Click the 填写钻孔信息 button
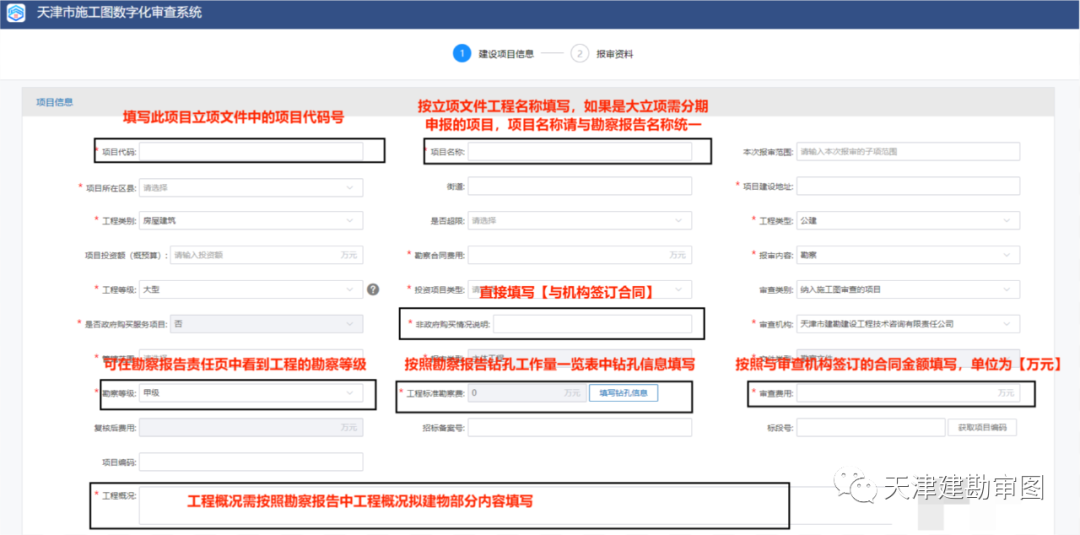Image resolution: width=1080 pixels, height=535 pixels. 624,392
